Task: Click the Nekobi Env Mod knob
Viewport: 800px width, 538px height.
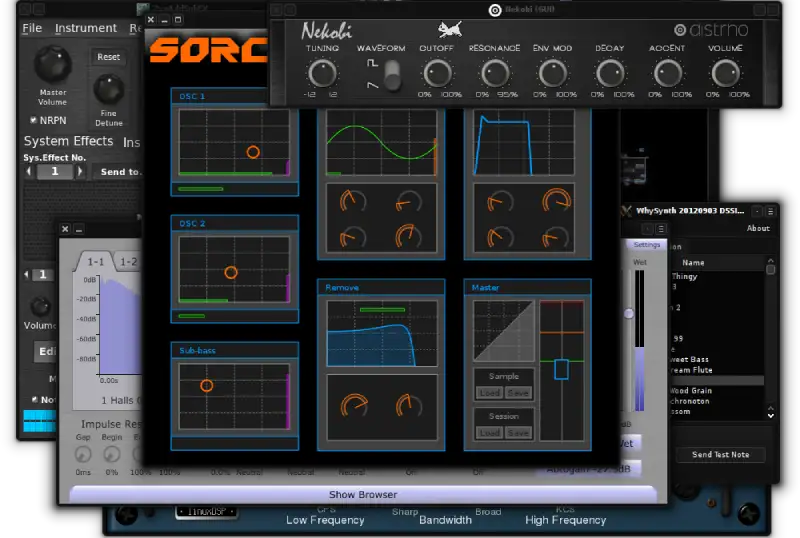Action: 553,74
